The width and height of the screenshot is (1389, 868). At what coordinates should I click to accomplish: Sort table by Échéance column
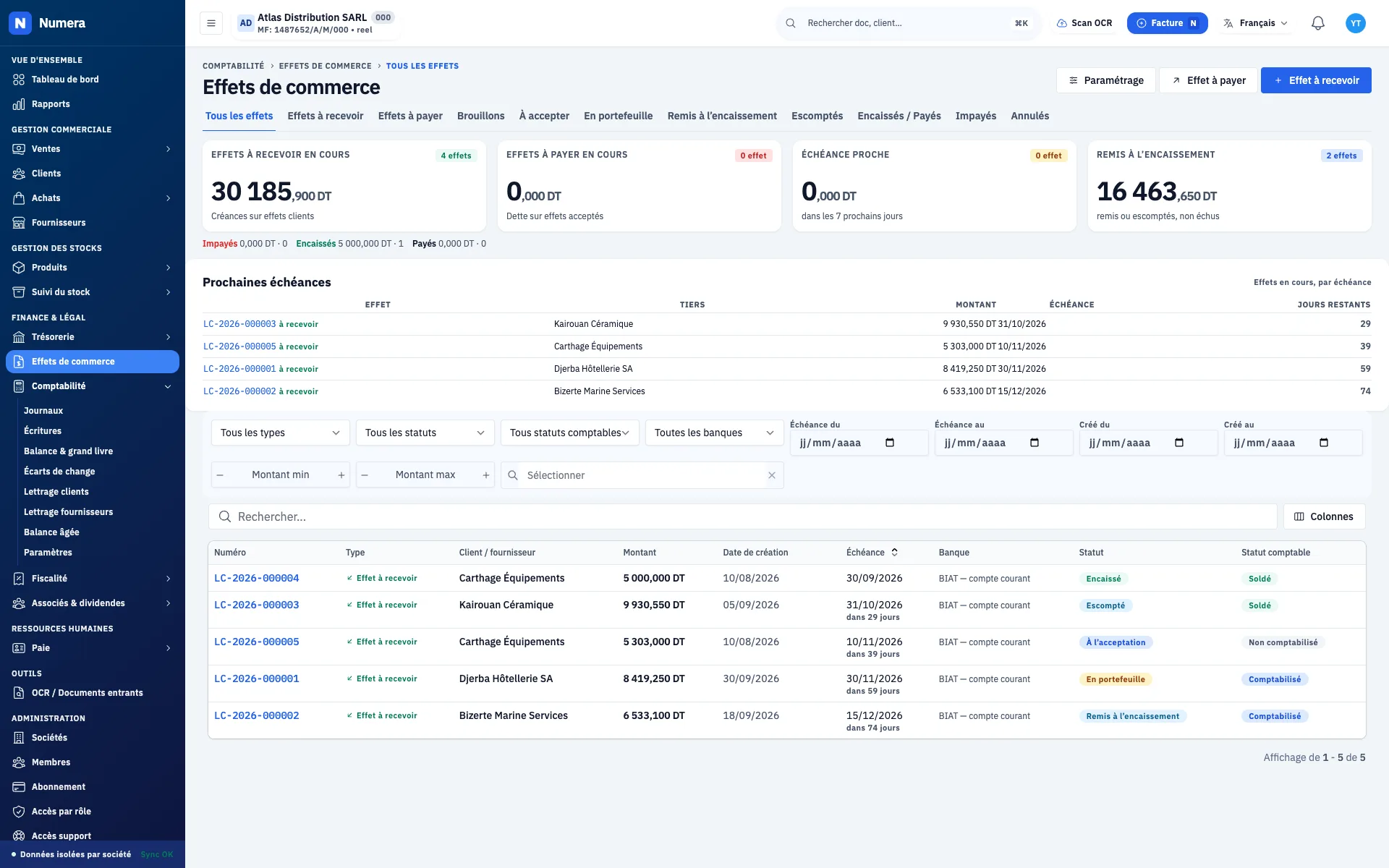(872, 553)
